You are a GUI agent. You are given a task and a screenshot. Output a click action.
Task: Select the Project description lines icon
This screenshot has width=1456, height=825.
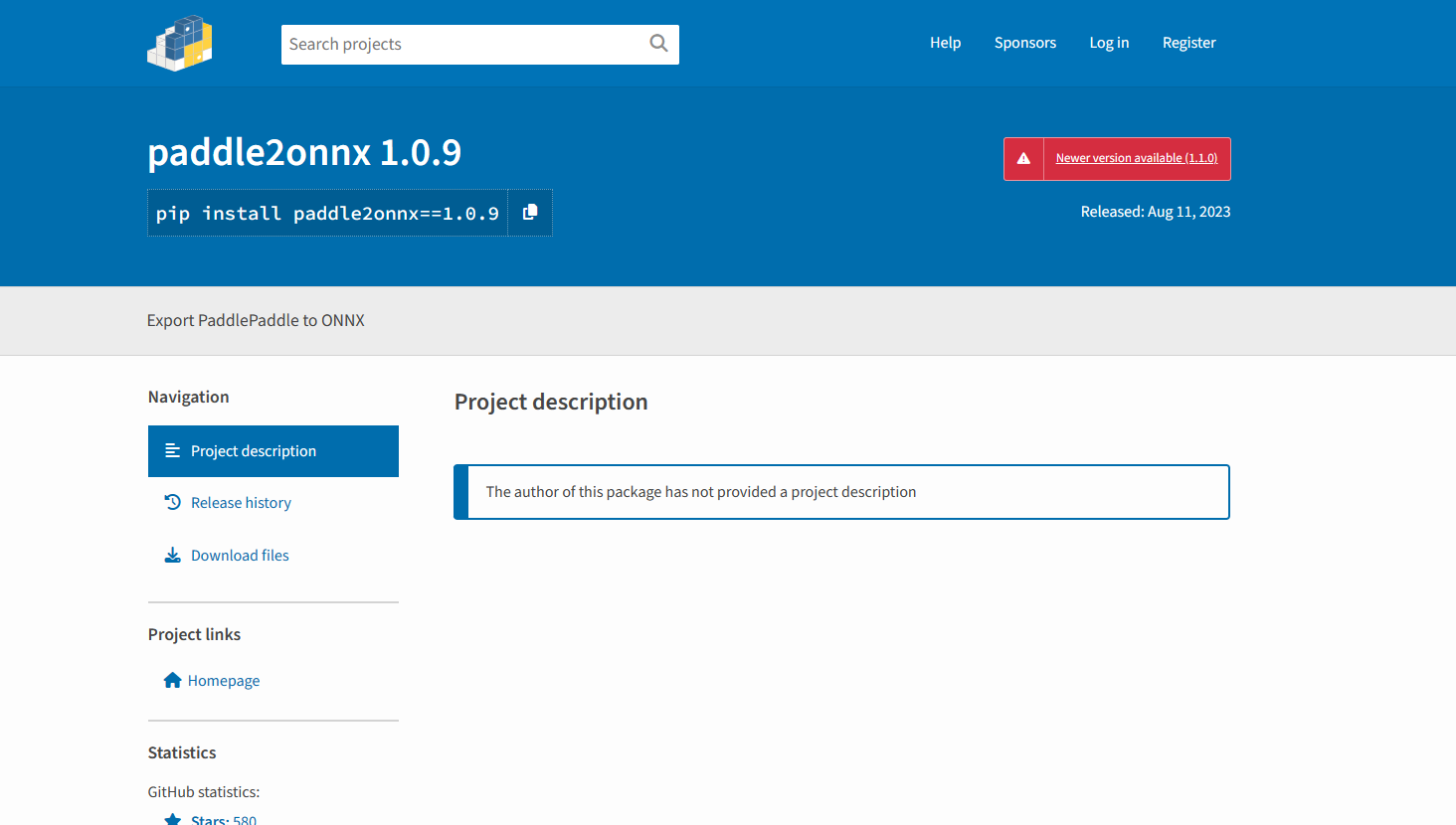point(173,450)
